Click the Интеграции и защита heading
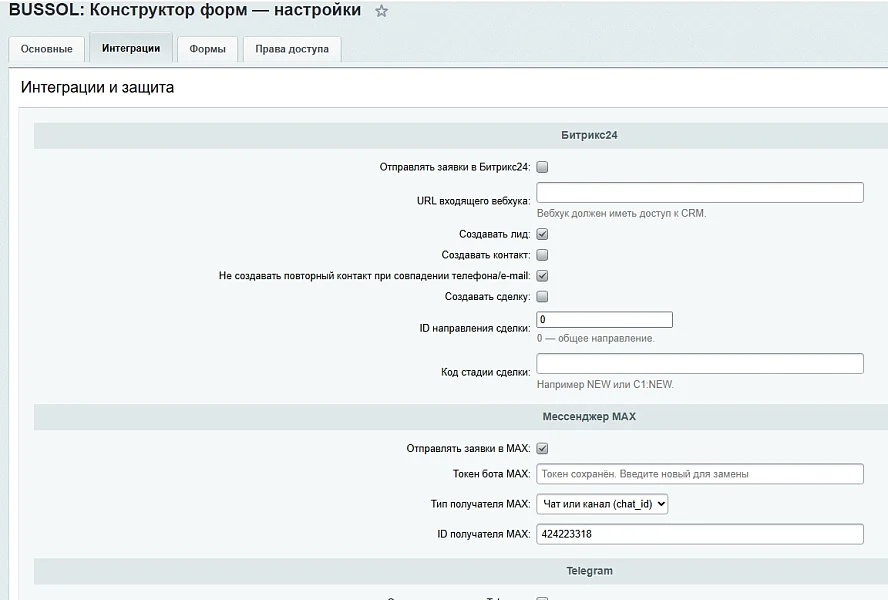 tap(97, 87)
